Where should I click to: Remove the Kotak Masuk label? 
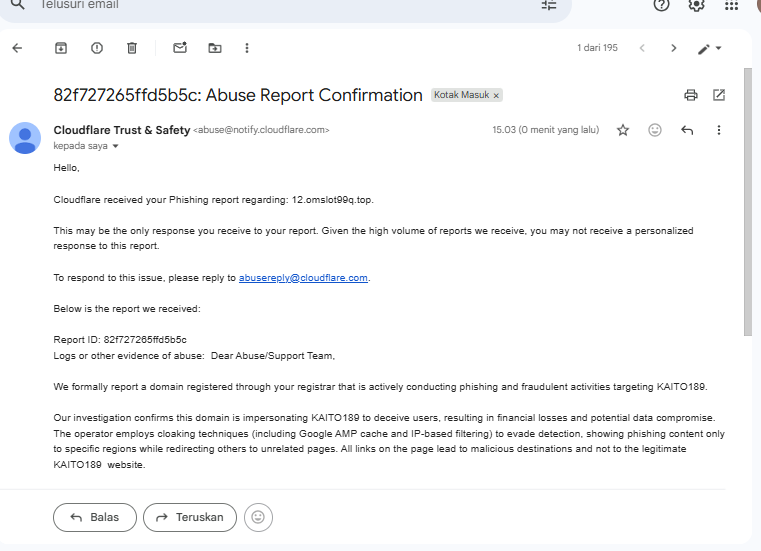[x=496, y=96]
